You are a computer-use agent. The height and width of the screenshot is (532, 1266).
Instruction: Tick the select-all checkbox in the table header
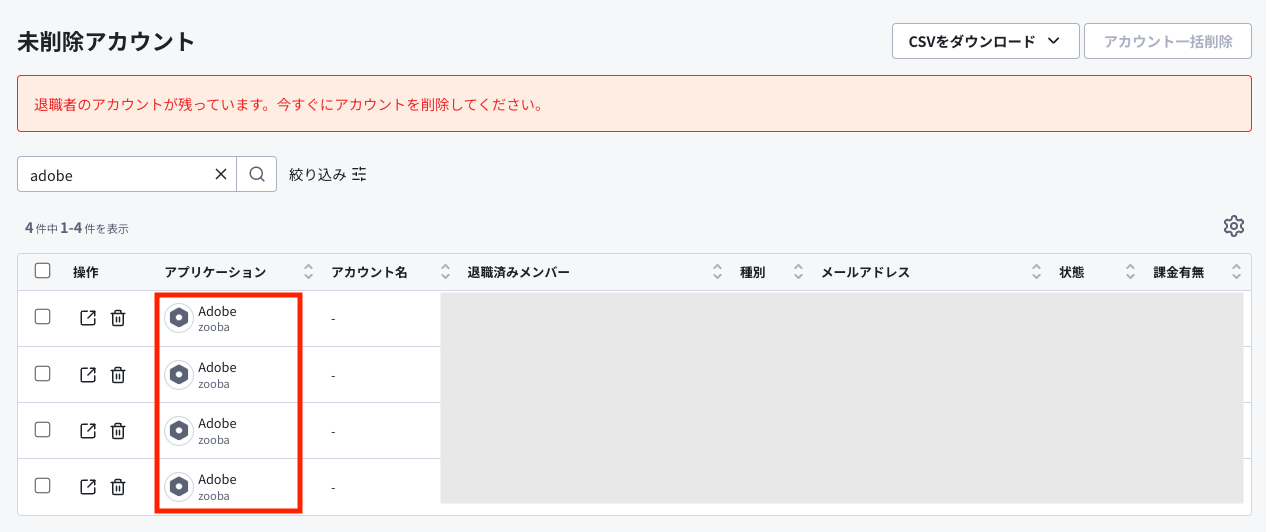coord(42,270)
